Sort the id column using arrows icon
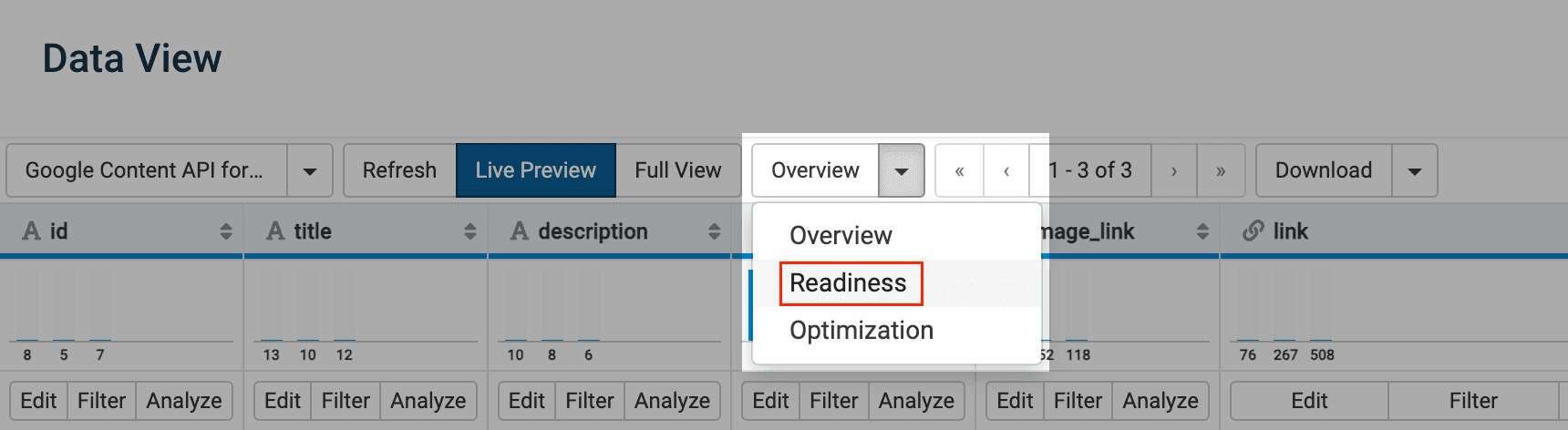 [225, 231]
